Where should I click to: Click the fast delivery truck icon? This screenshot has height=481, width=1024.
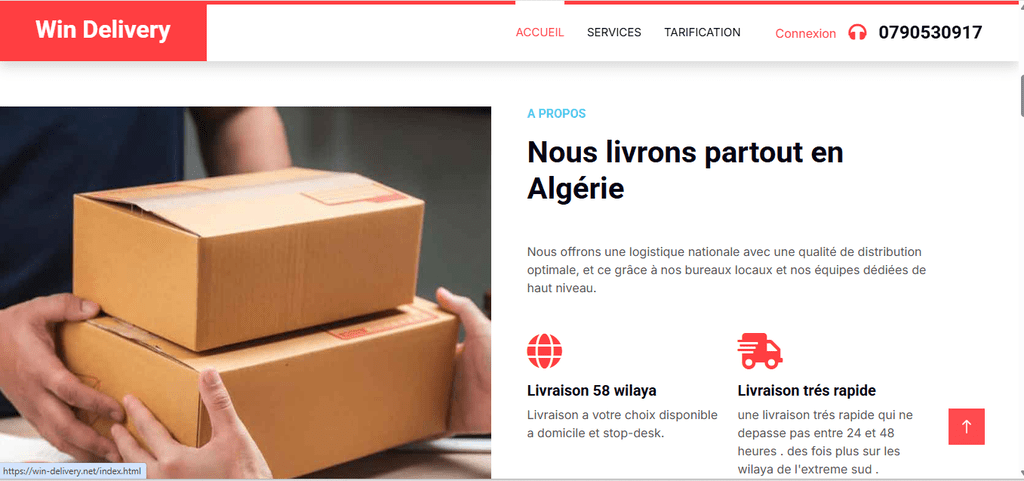(760, 351)
